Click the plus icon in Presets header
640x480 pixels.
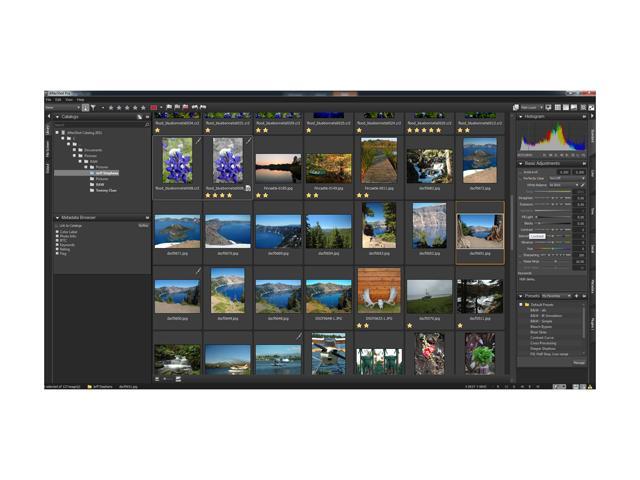pos(576,296)
